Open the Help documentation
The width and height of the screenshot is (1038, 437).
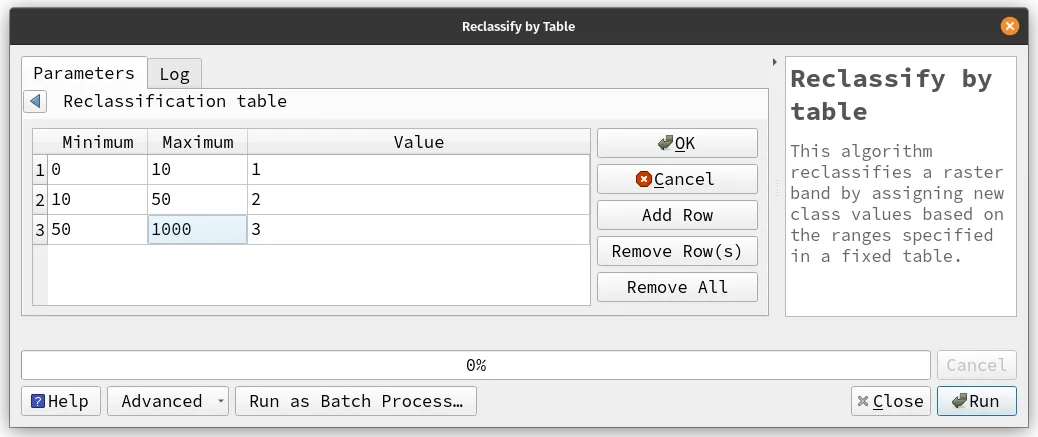60,401
